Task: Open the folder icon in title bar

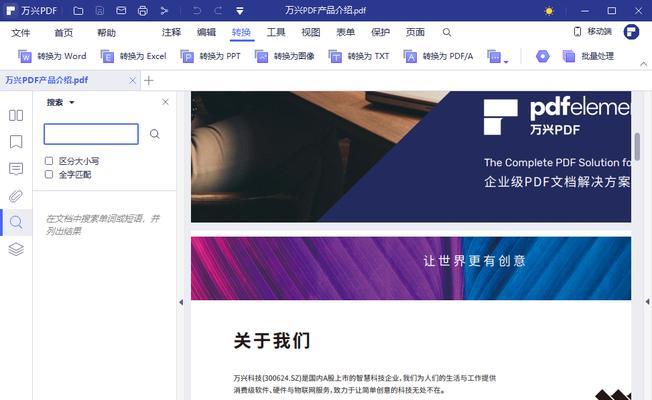Action: click(x=78, y=10)
